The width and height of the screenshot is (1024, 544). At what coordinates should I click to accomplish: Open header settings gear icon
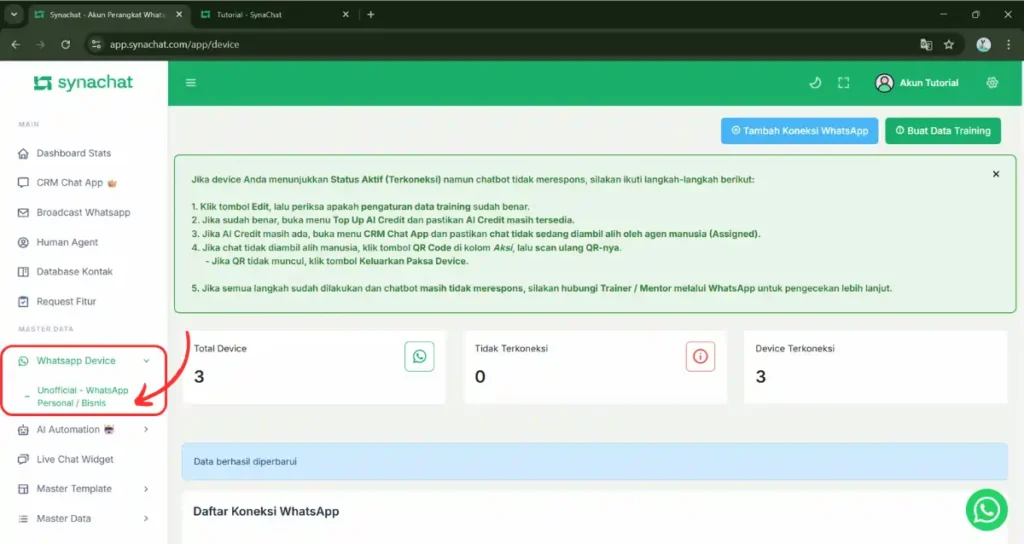coord(992,83)
